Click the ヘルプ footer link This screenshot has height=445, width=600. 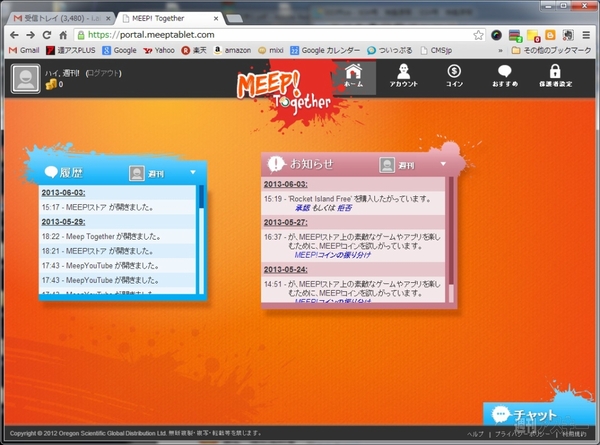click(x=475, y=434)
